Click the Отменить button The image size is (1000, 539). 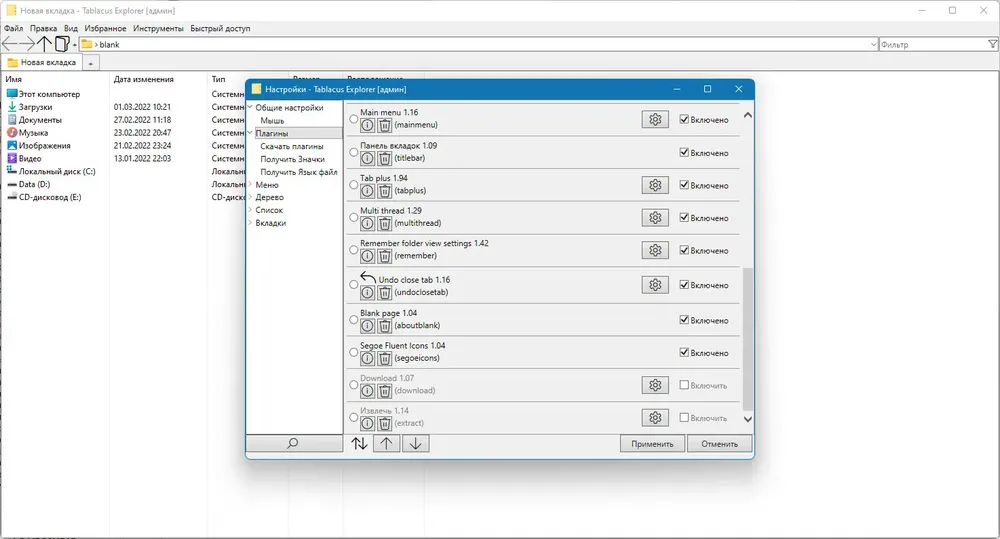click(719, 443)
